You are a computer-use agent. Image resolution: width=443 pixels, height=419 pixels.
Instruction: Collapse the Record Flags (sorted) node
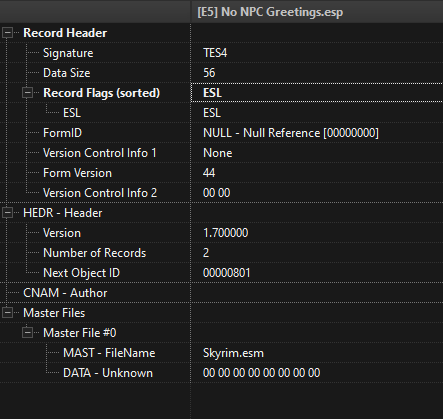pos(27,93)
